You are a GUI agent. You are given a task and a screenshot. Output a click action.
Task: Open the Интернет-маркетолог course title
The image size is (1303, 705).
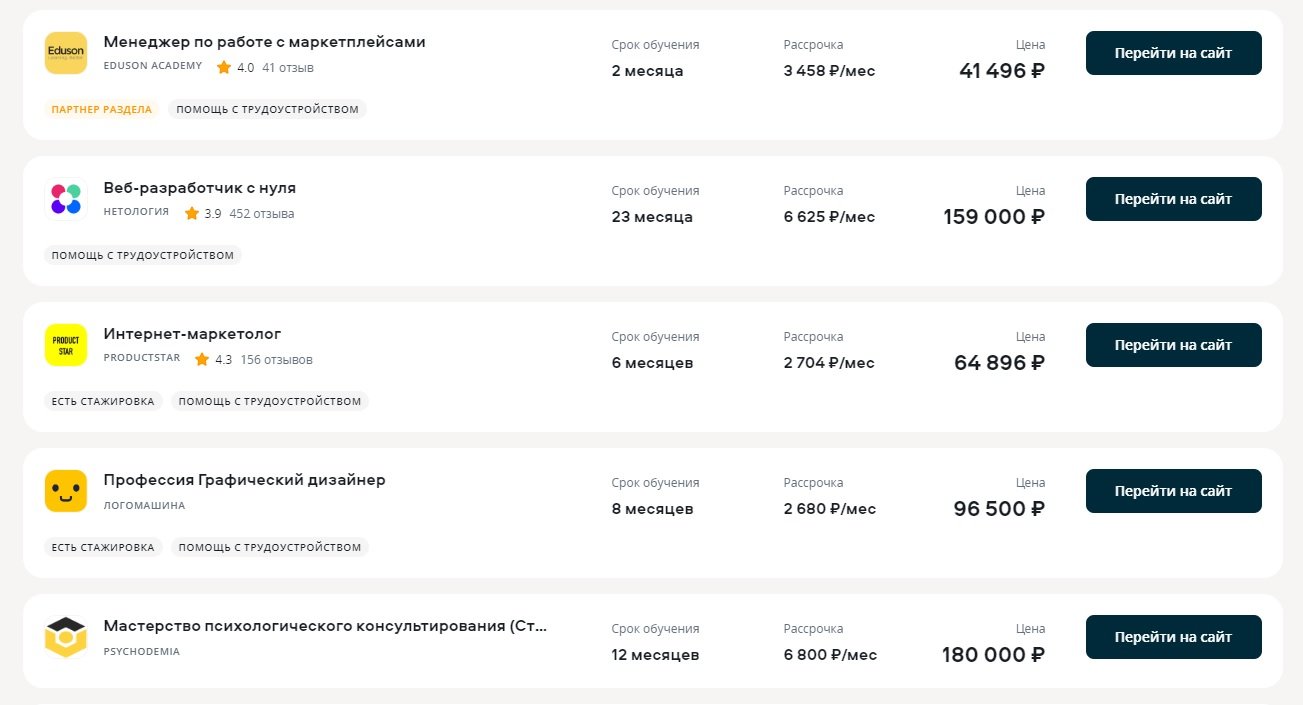192,334
